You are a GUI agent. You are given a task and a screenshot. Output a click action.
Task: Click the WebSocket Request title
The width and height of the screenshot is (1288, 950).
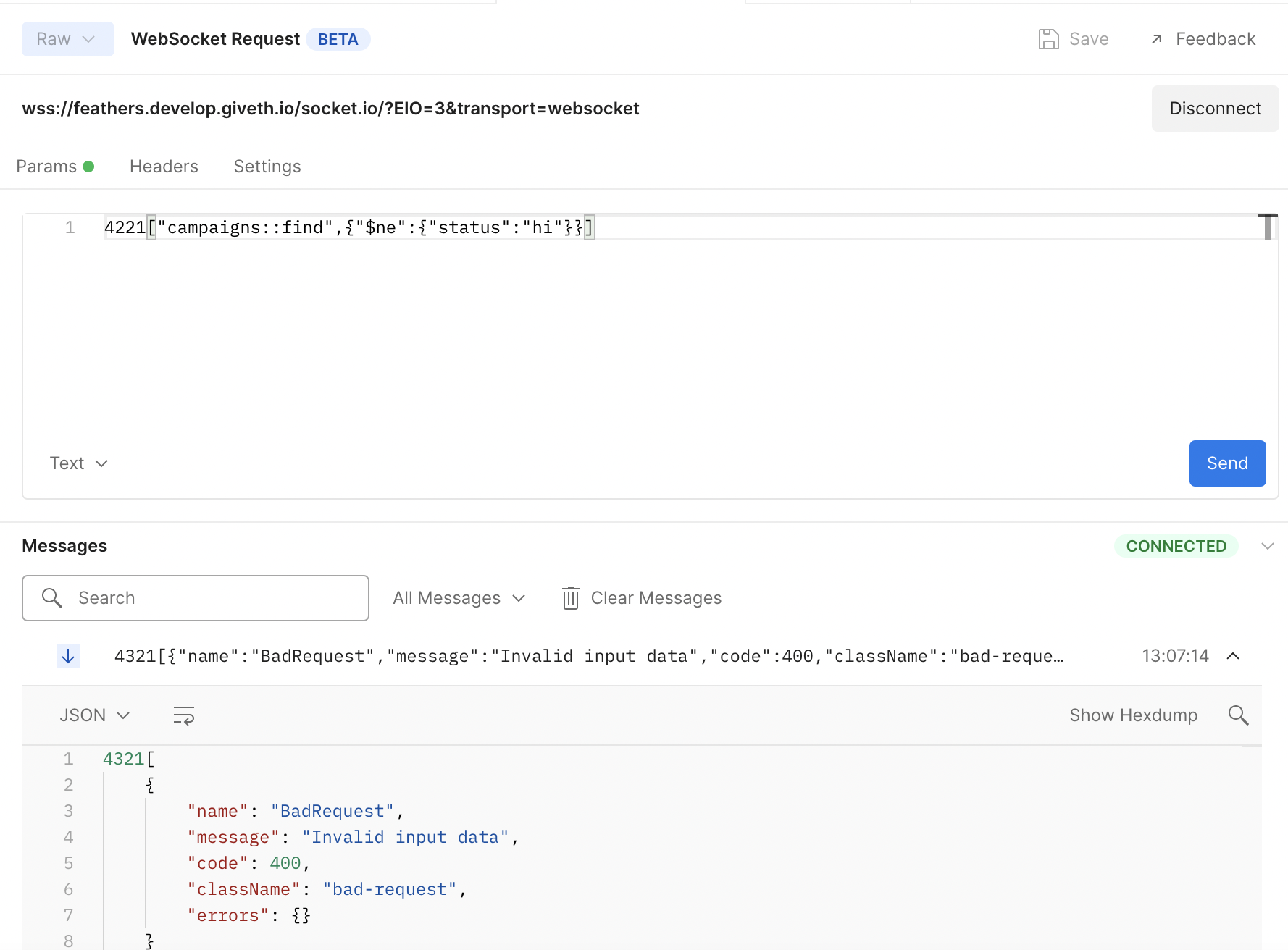tap(215, 39)
